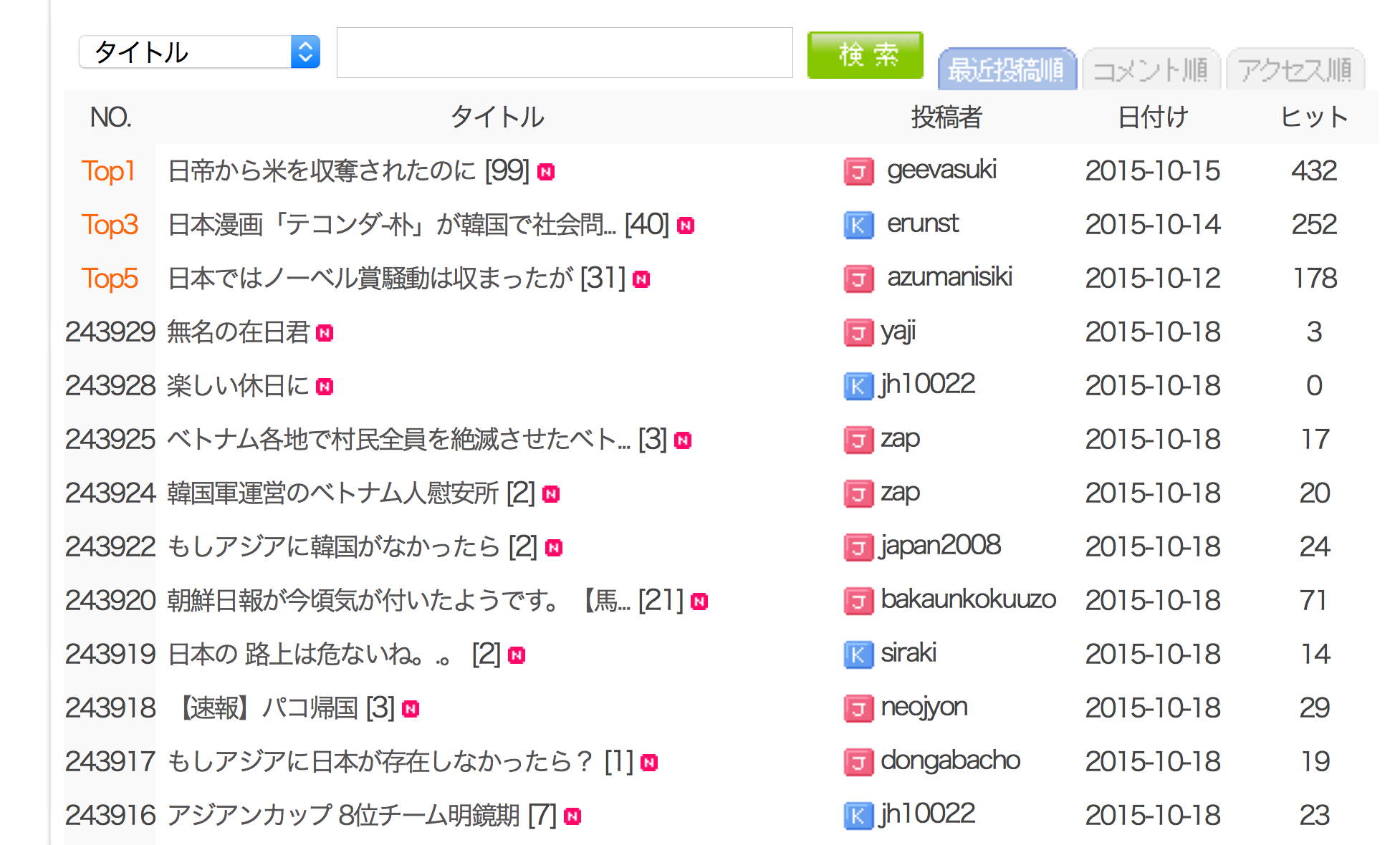Switch to the コメント順 tab
This screenshot has width=1400, height=845.
coord(1150,70)
